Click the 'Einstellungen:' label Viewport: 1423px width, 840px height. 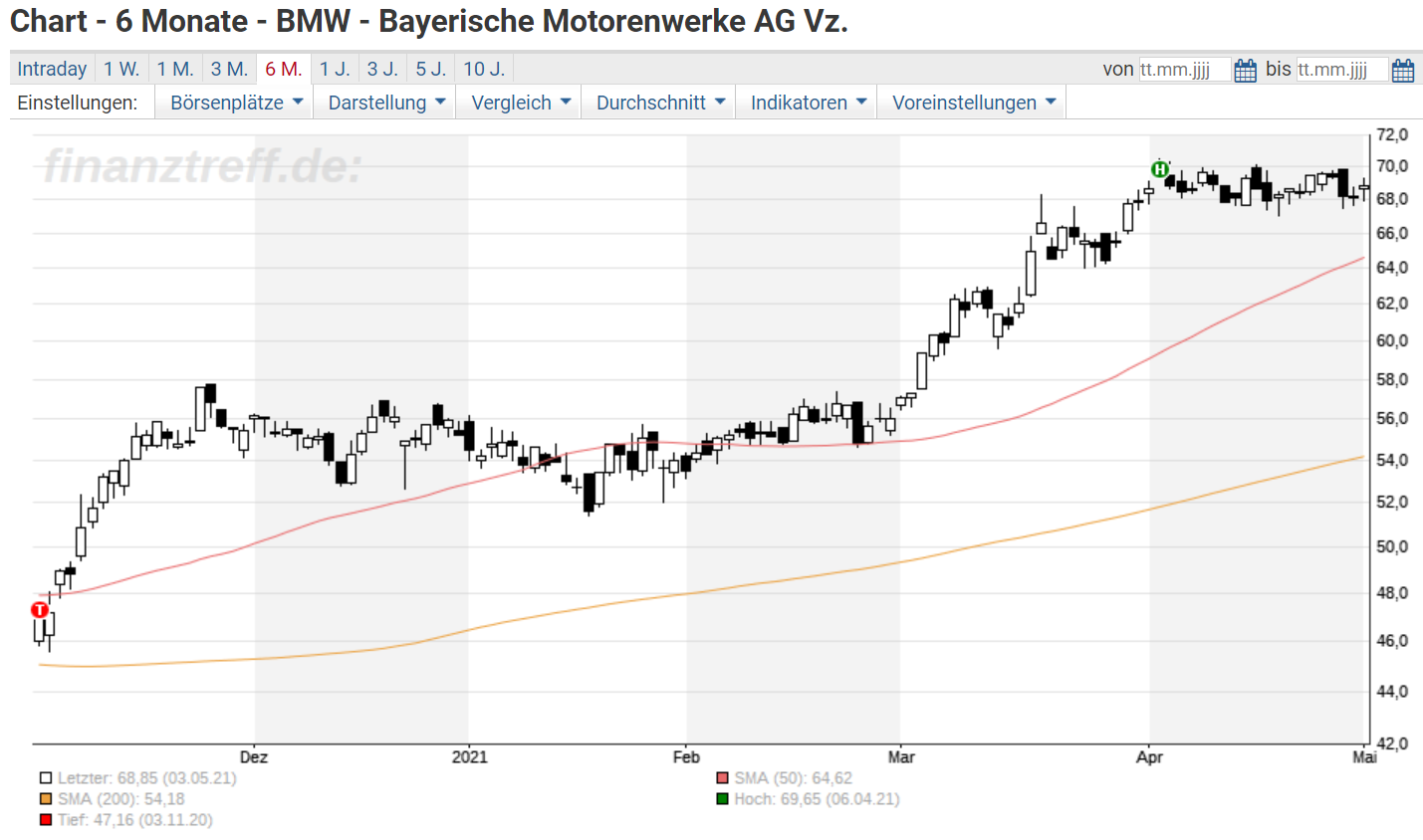[78, 103]
